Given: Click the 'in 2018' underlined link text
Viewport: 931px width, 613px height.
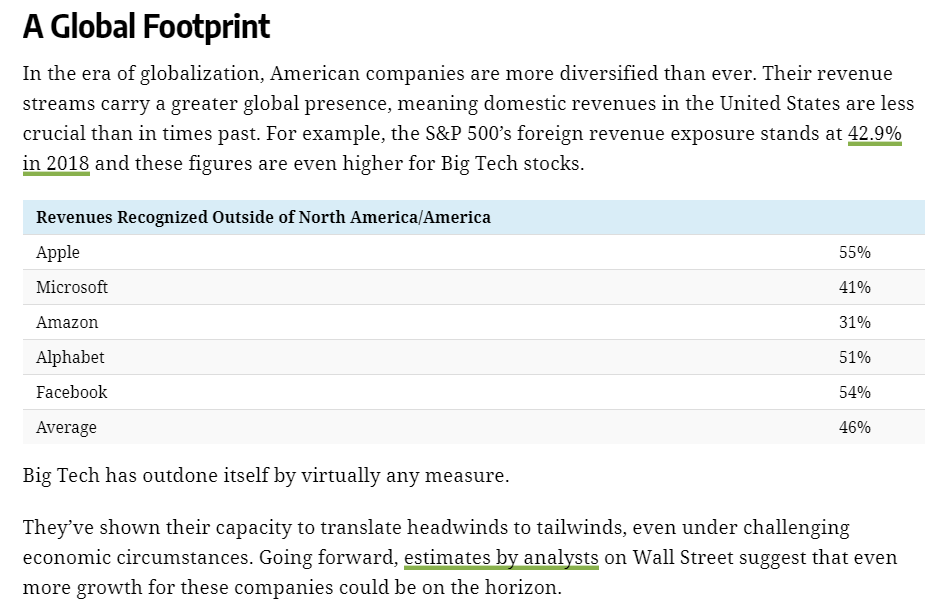Looking at the screenshot, I should (x=56, y=163).
